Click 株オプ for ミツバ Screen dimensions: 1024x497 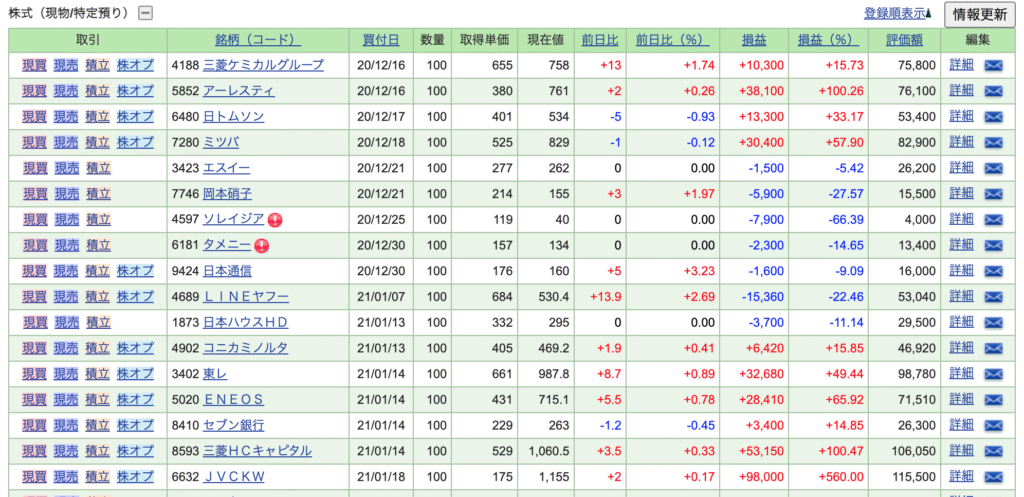pos(135,142)
